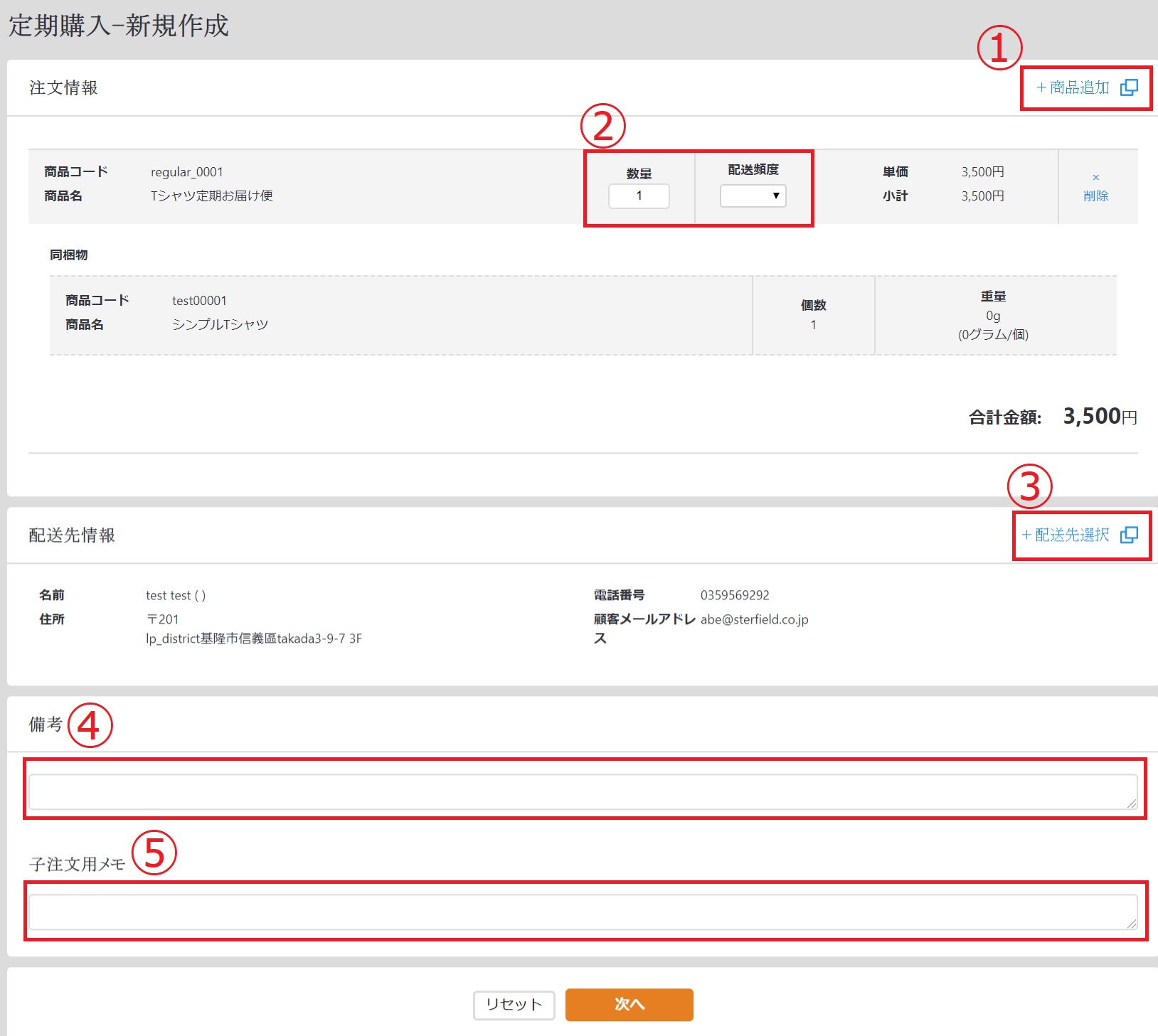Open the 配送頻度 dropdown
This screenshot has width=1158, height=1036.
click(x=753, y=196)
